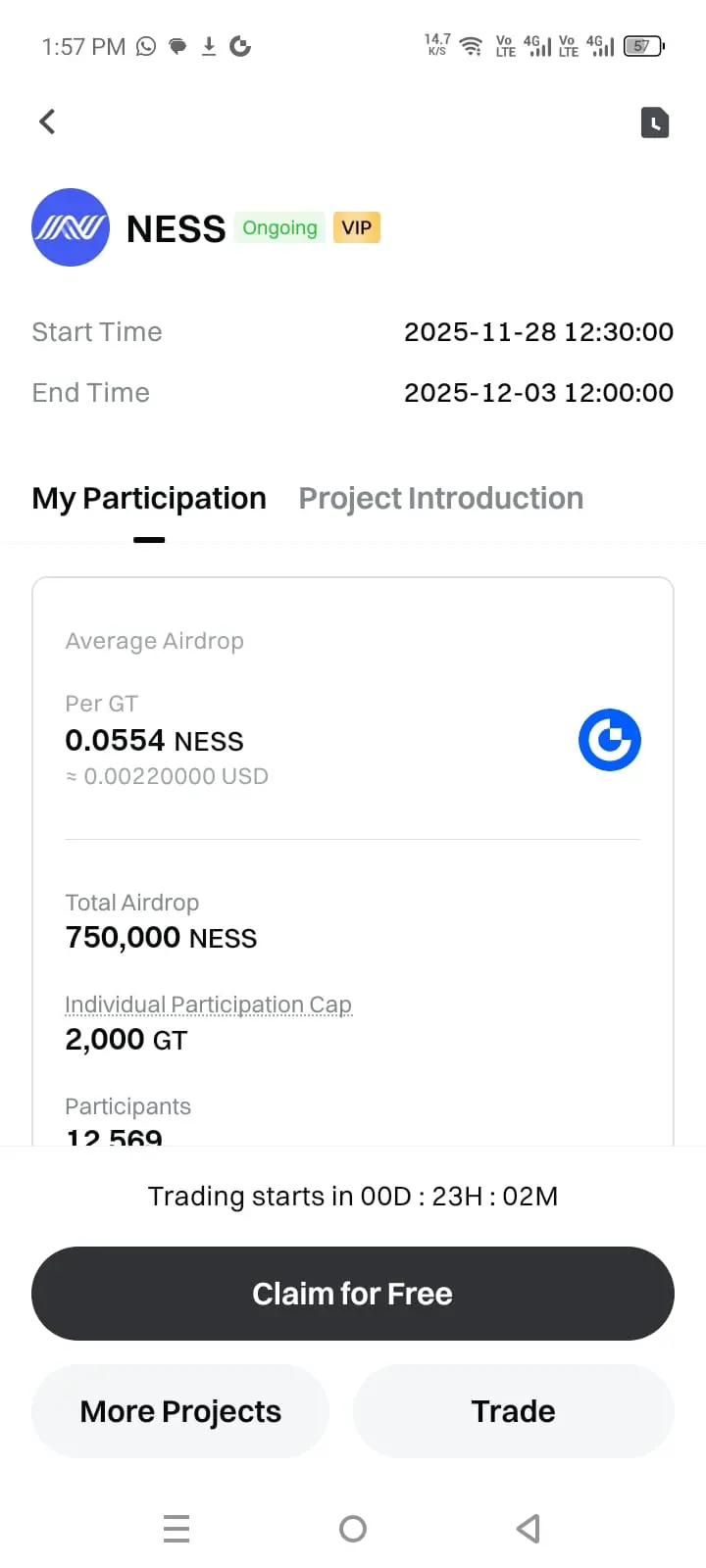Tap the NESS project logo
This screenshot has height=1568, width=706.
tap(71, 227)
